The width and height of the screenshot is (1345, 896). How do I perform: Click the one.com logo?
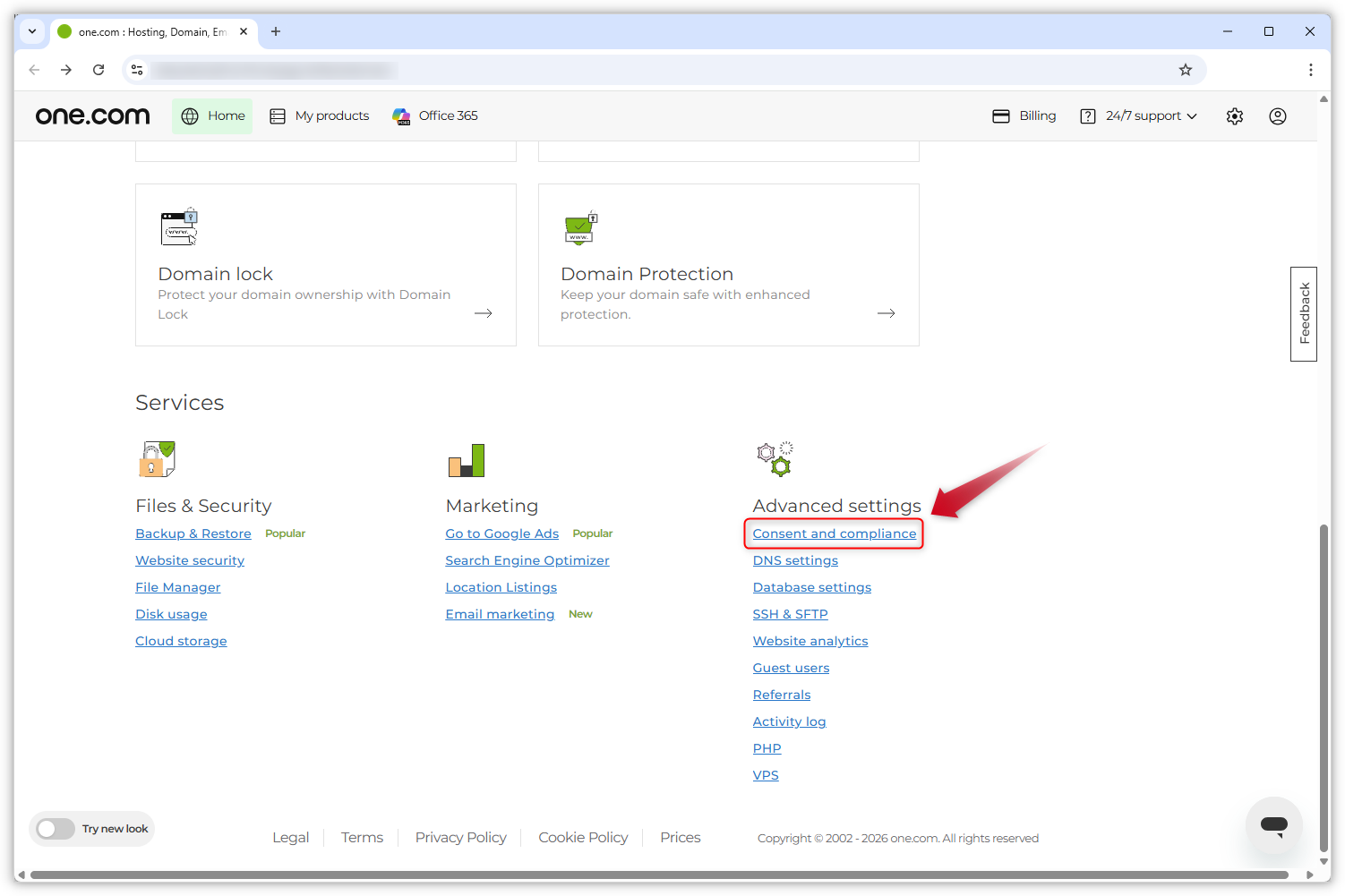click(93, 116)
